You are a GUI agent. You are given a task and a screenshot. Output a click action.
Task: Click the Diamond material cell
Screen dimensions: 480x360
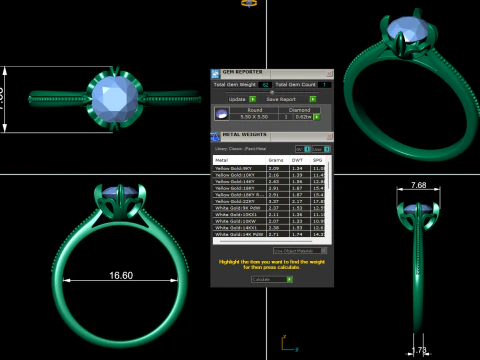(x=299, y=110)
